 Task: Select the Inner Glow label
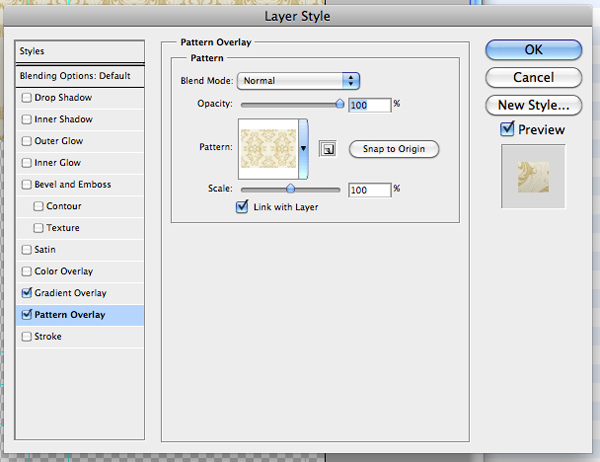57,163
